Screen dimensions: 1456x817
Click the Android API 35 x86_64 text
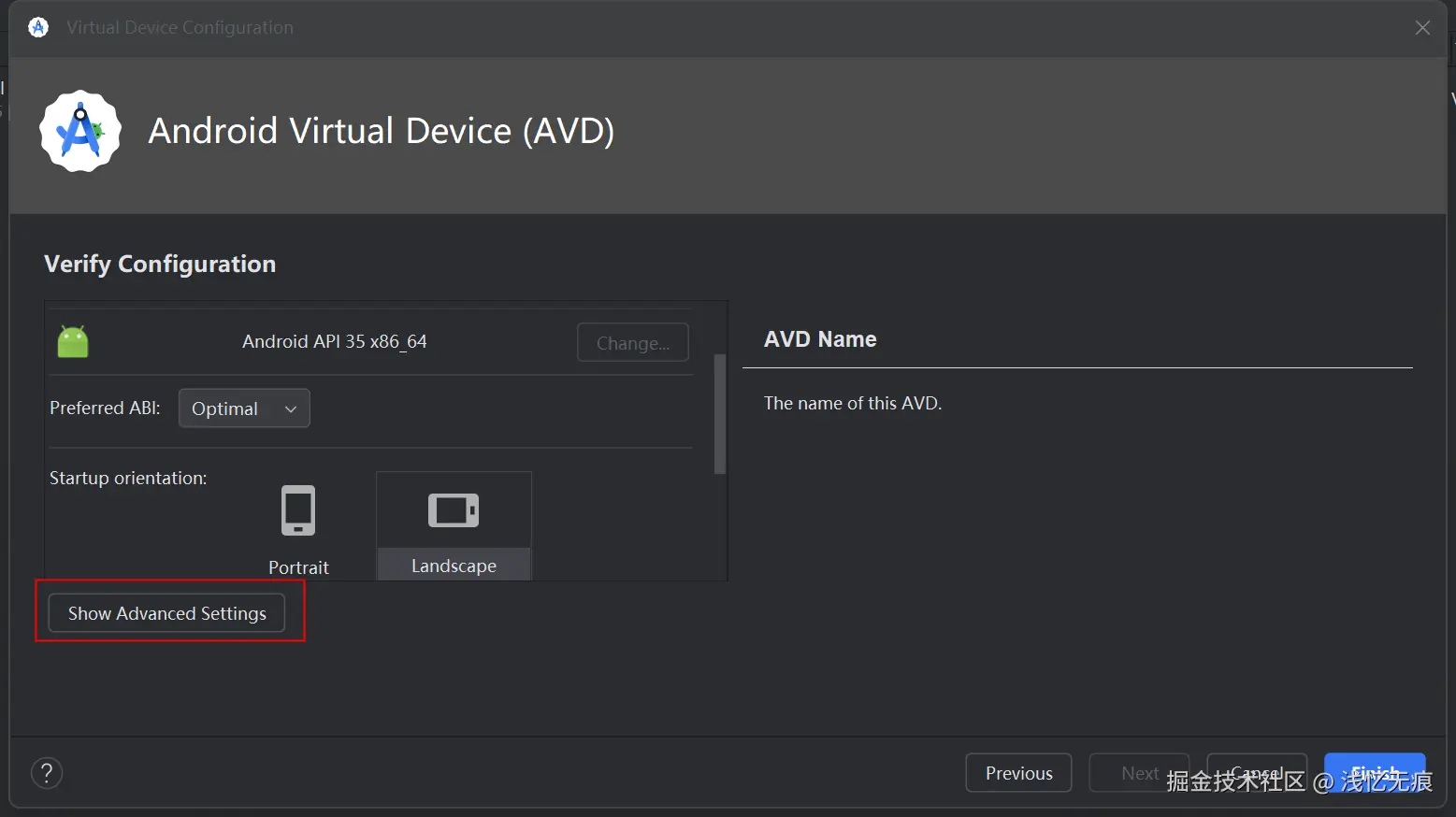coord(335,341)
